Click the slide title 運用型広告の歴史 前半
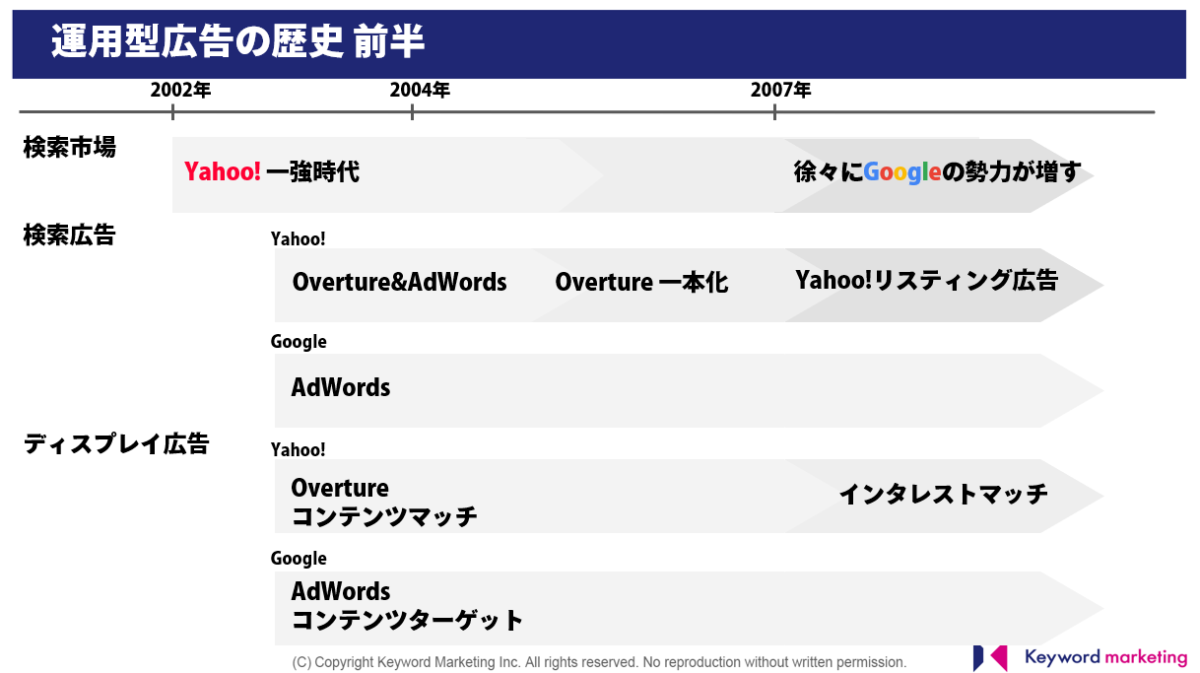This screenshot has width=1200, height=673. coord(238,42)
